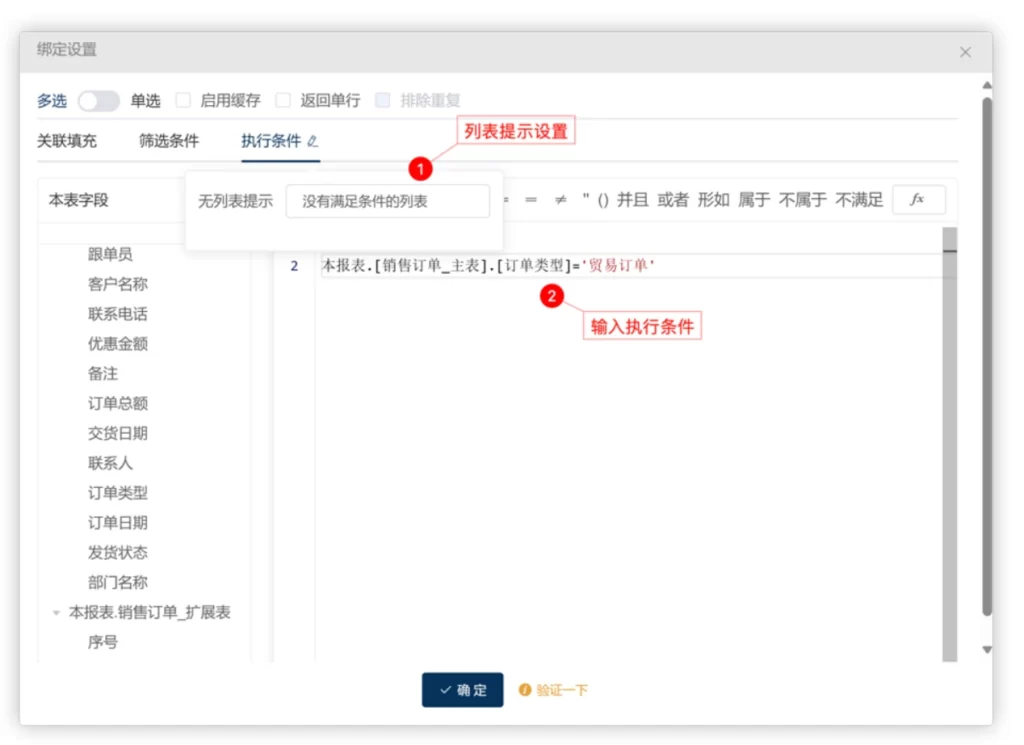
Task: Select the 订单总额 field
Action: (x=118, y=404)
